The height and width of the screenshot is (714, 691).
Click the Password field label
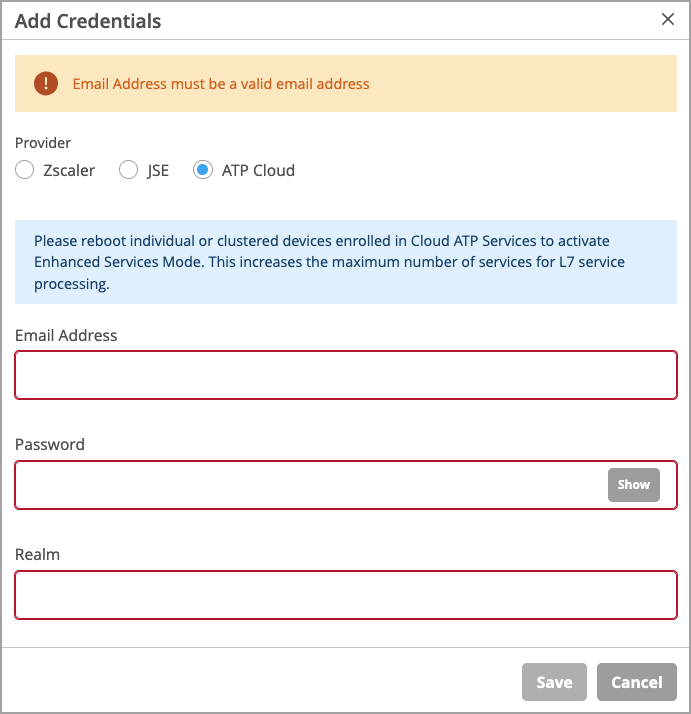[50, 444]
